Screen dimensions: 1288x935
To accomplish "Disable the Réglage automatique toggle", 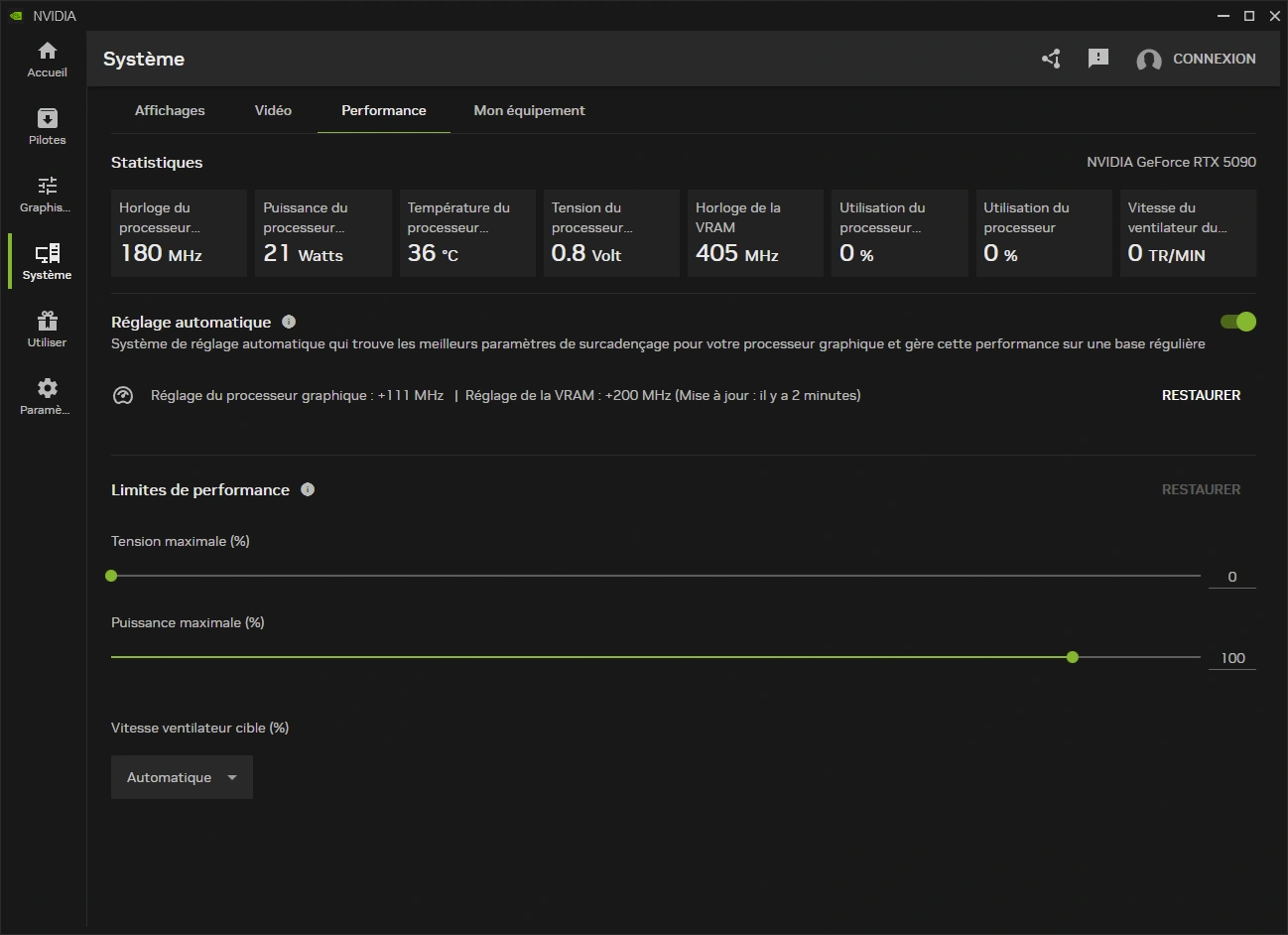I will (1238, 322).
